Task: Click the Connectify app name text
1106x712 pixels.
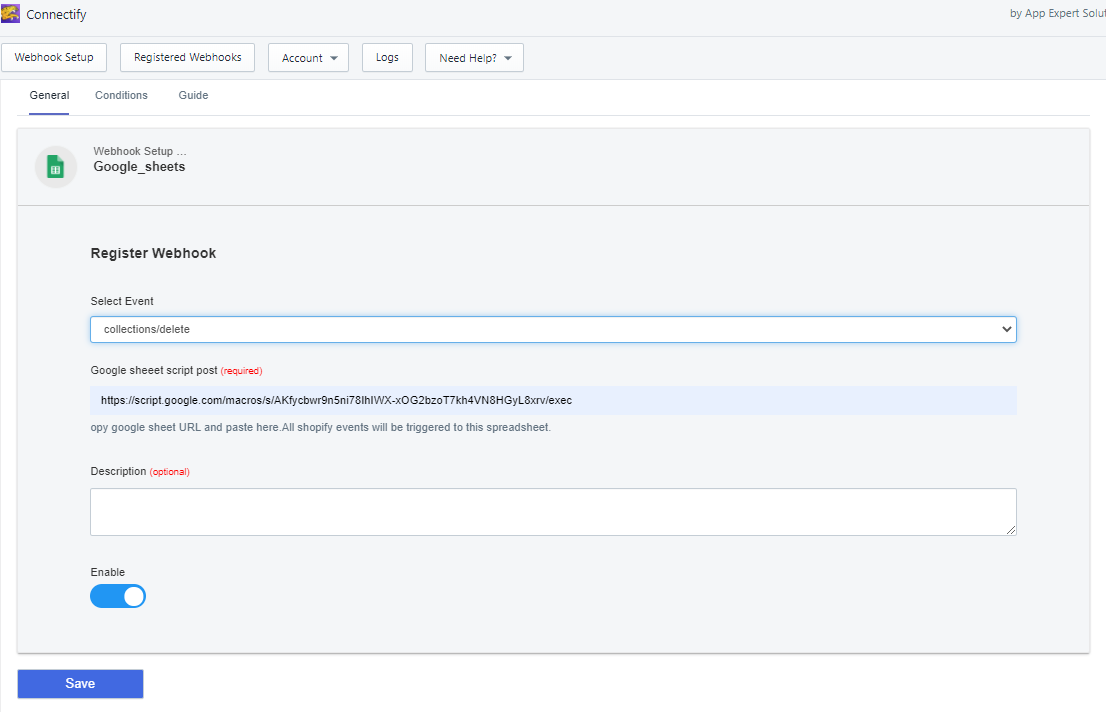Action: click(56, 14)
